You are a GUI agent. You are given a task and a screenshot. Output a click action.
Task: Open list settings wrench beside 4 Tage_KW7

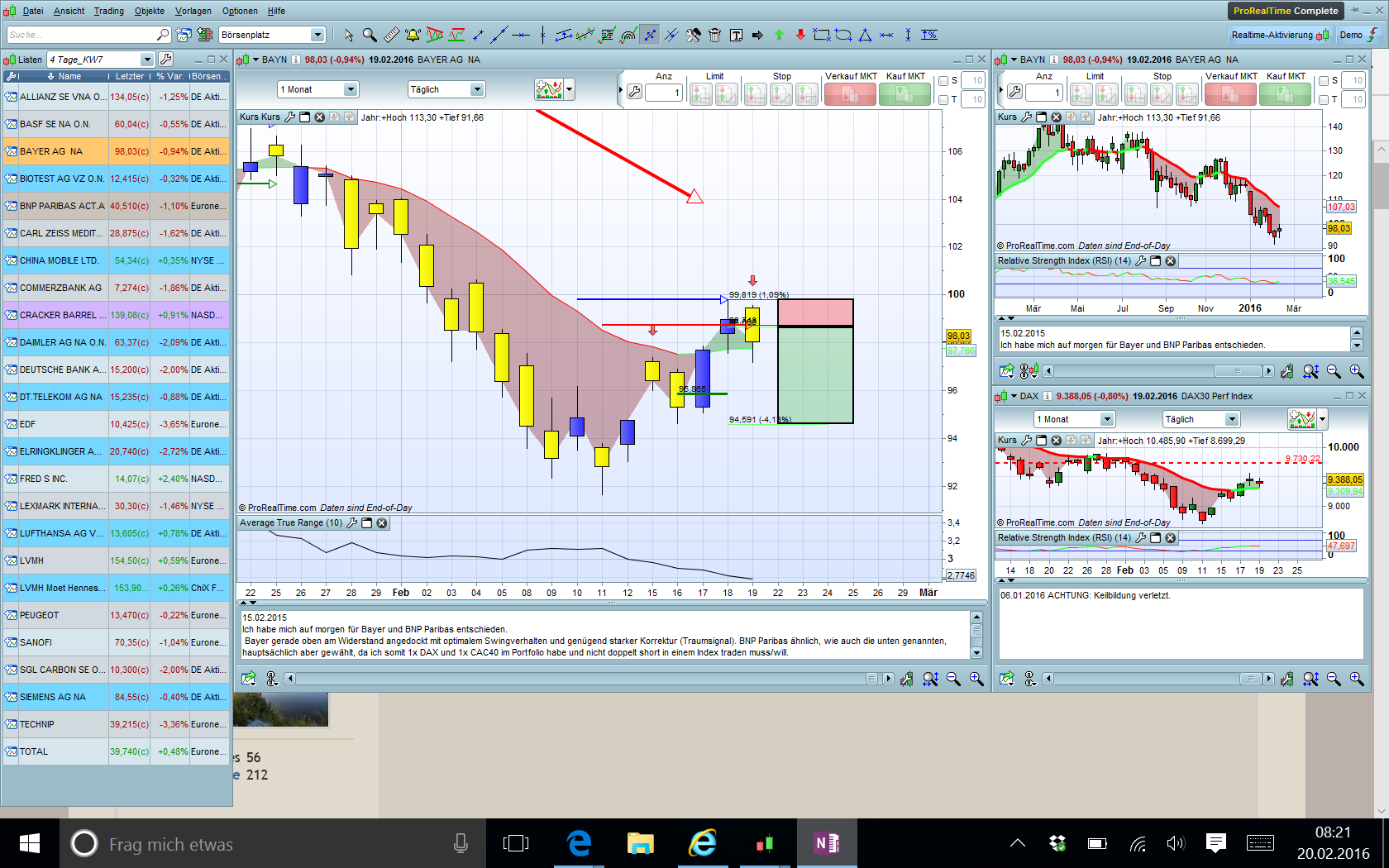point(166,60)
